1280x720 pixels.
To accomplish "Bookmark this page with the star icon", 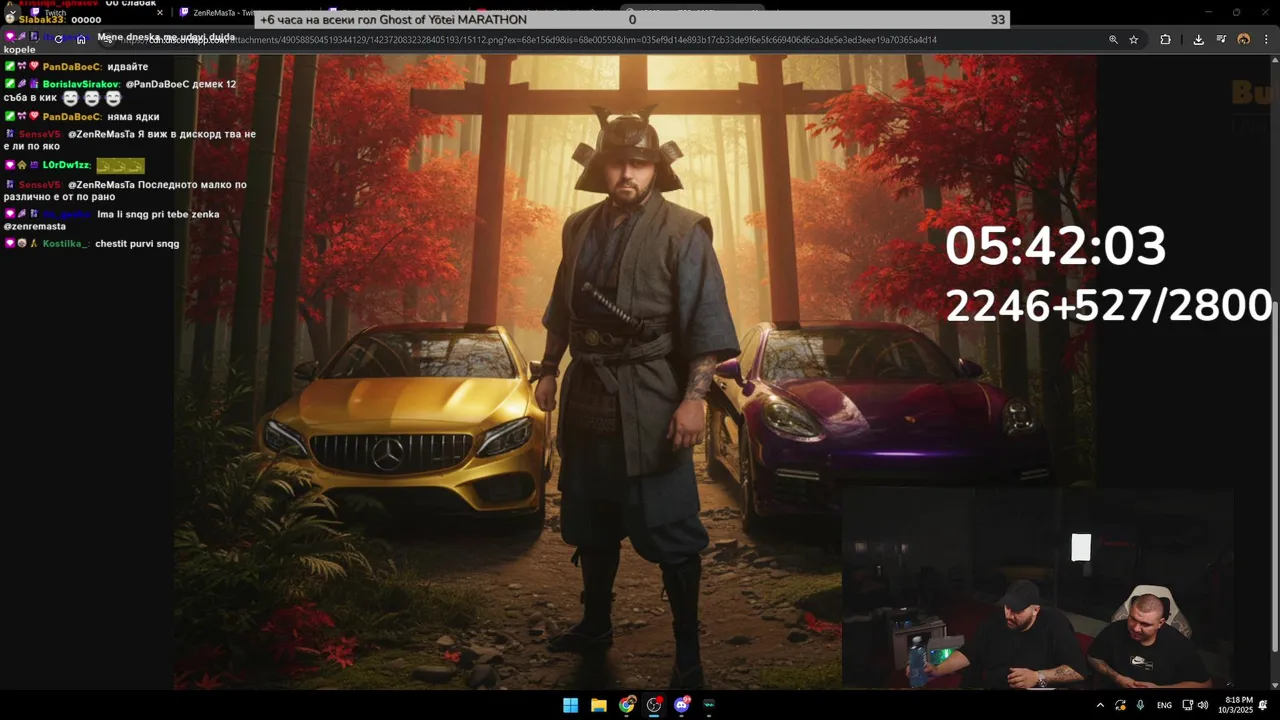I will pyautogui.click(x=1134, y=40).
